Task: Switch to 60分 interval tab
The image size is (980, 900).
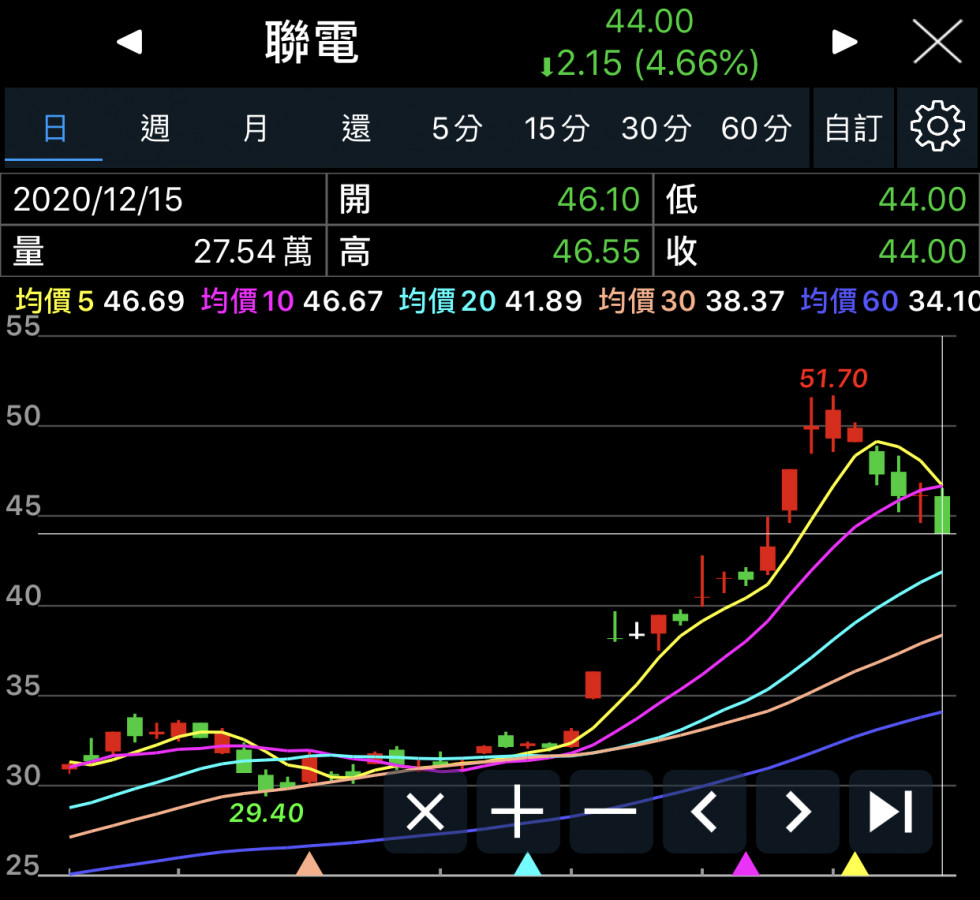Action: tap(756, 128)
